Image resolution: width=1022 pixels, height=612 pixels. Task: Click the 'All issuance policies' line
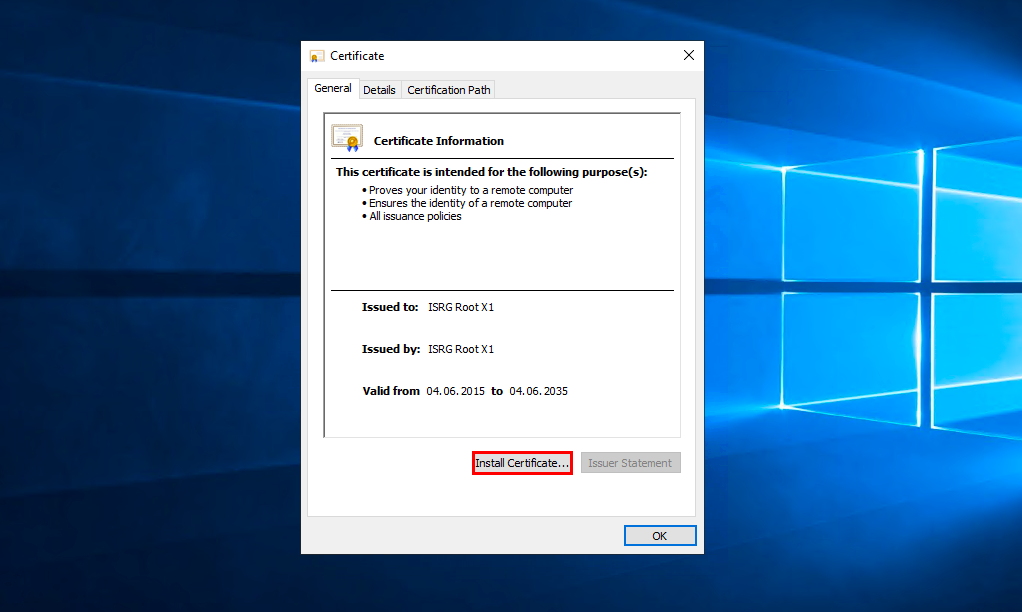pos(415,216)
